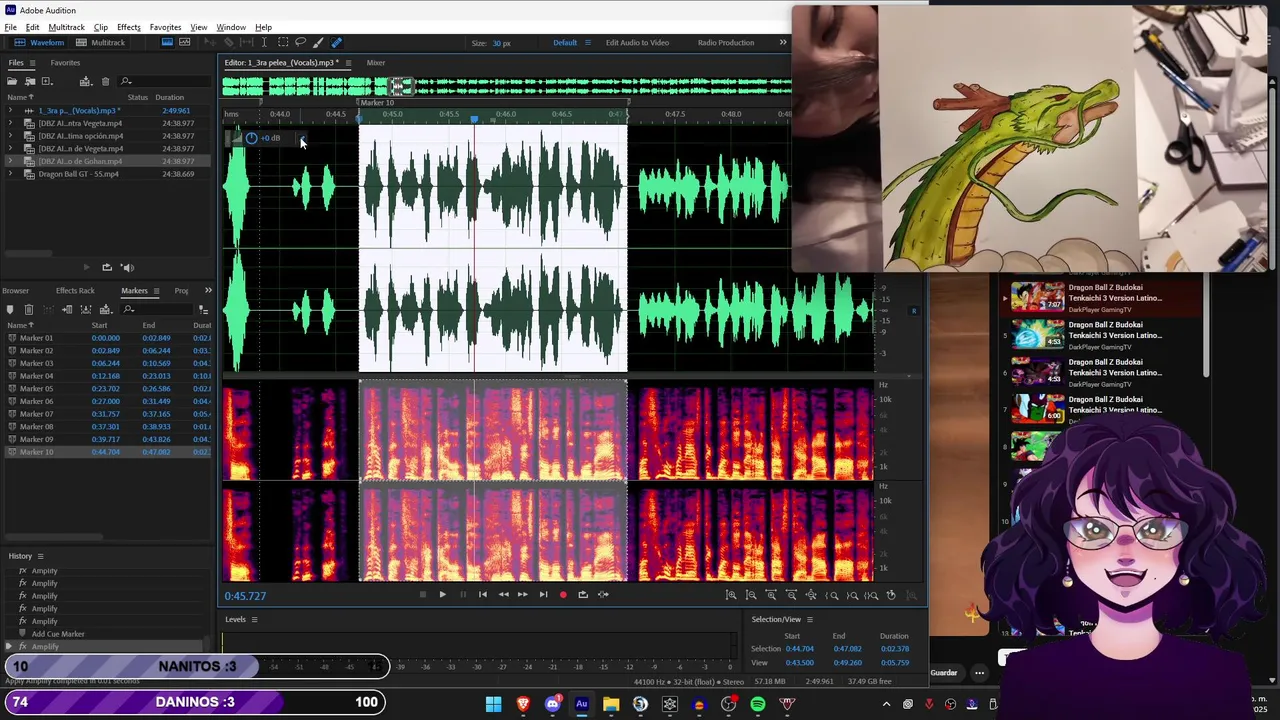Select Edit Audio to Video workspace
The image size is (1280, 720).
pos(637,43)
